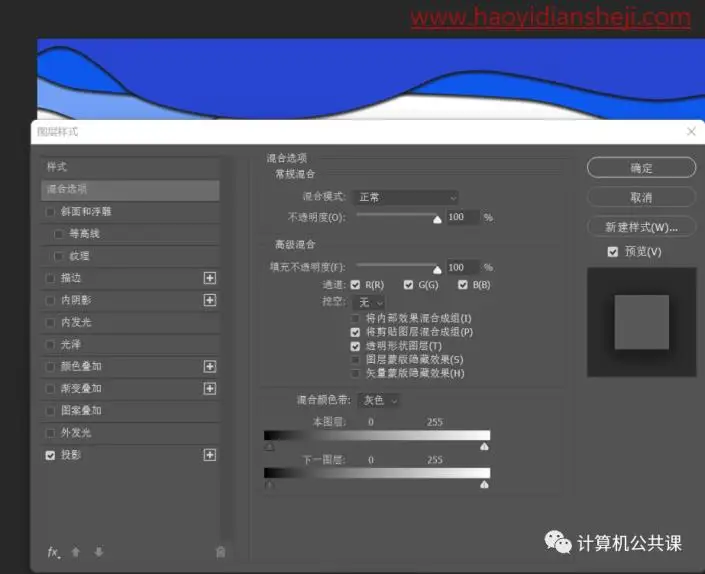The width and height of the screenshot is (705, 574).
Task: Click the 取消 button
Action: click(x=642, y=197)
